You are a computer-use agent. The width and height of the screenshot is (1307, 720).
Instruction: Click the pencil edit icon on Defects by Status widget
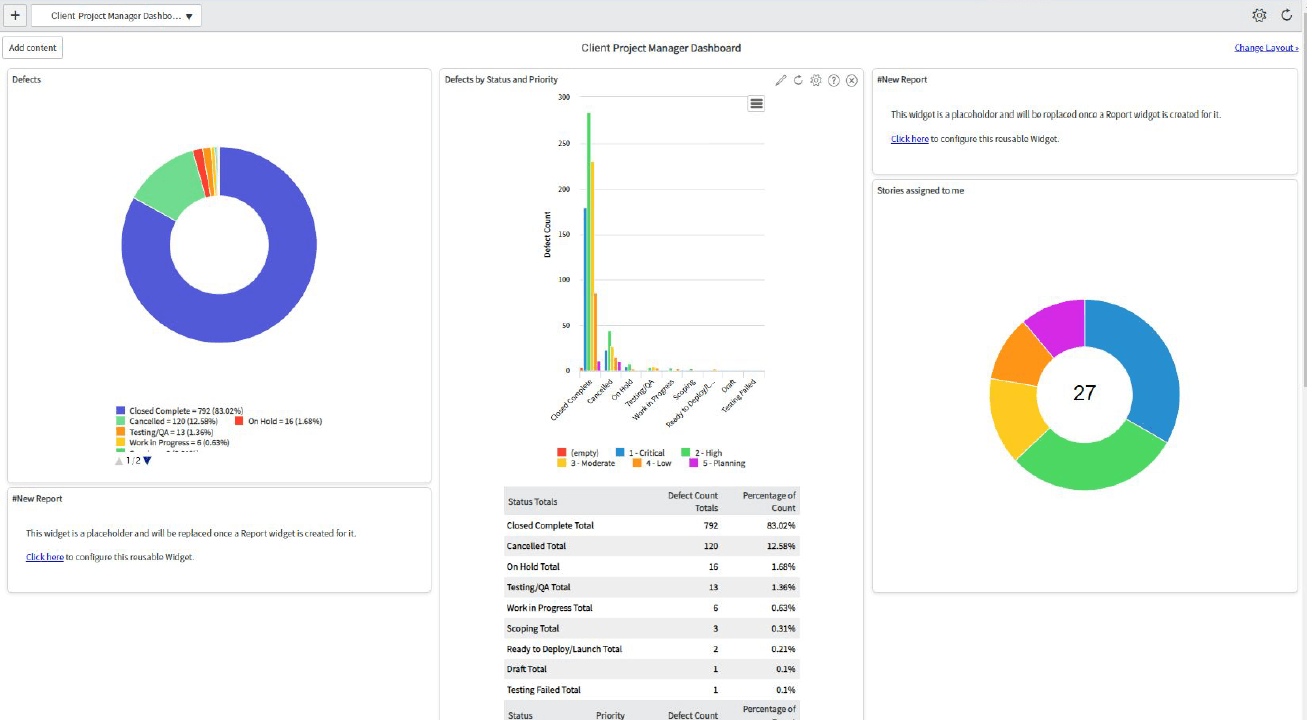[x=781, y=80]
